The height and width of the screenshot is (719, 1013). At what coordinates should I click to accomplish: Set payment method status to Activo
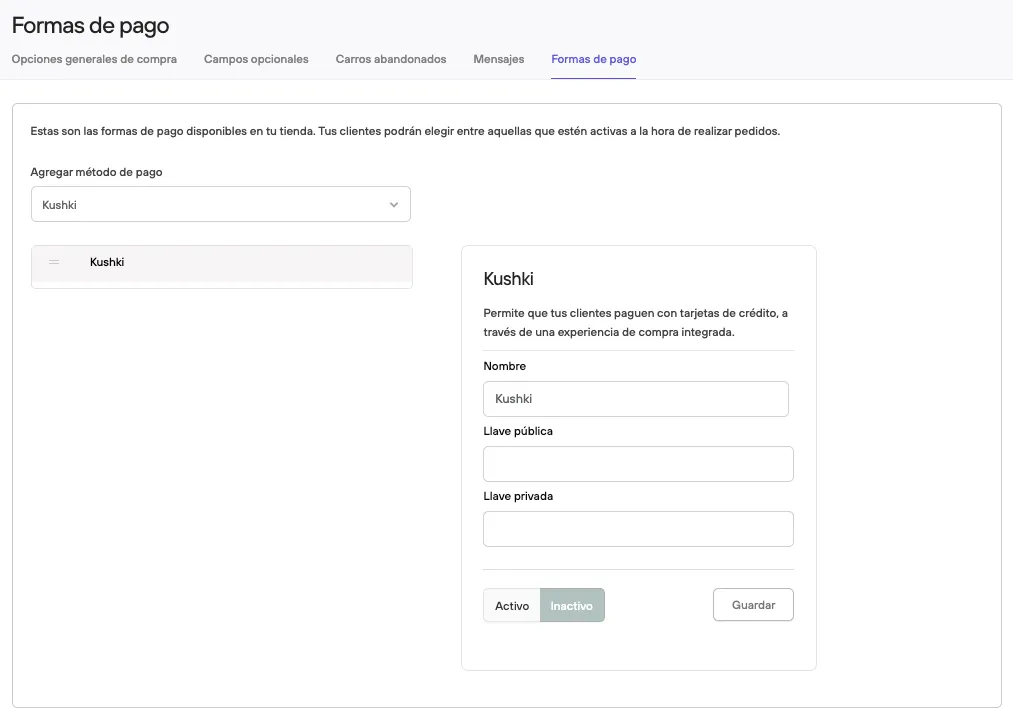coord(512,605)
